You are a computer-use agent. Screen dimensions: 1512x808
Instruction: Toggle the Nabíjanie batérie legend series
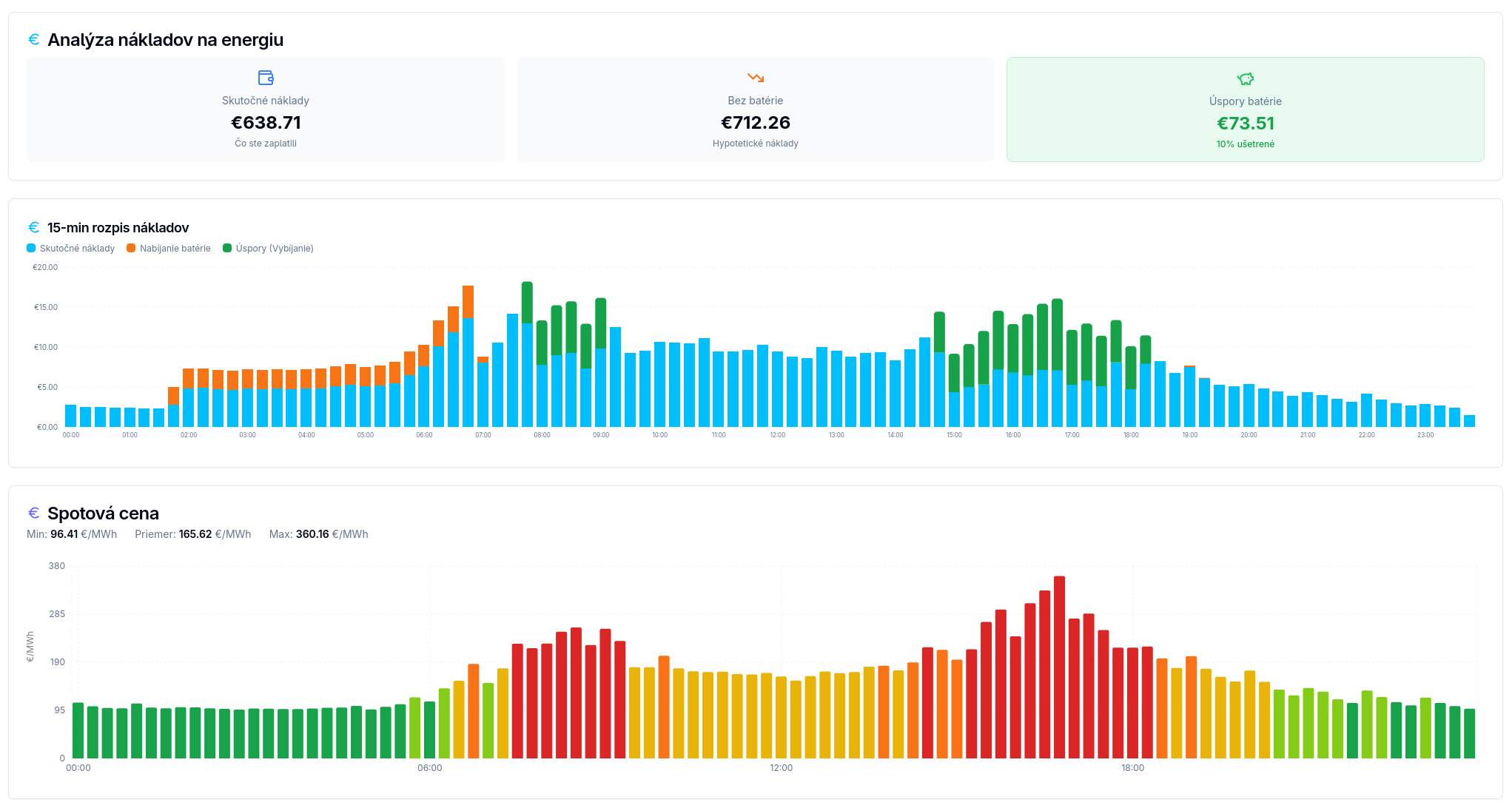[x=175, y=249]
